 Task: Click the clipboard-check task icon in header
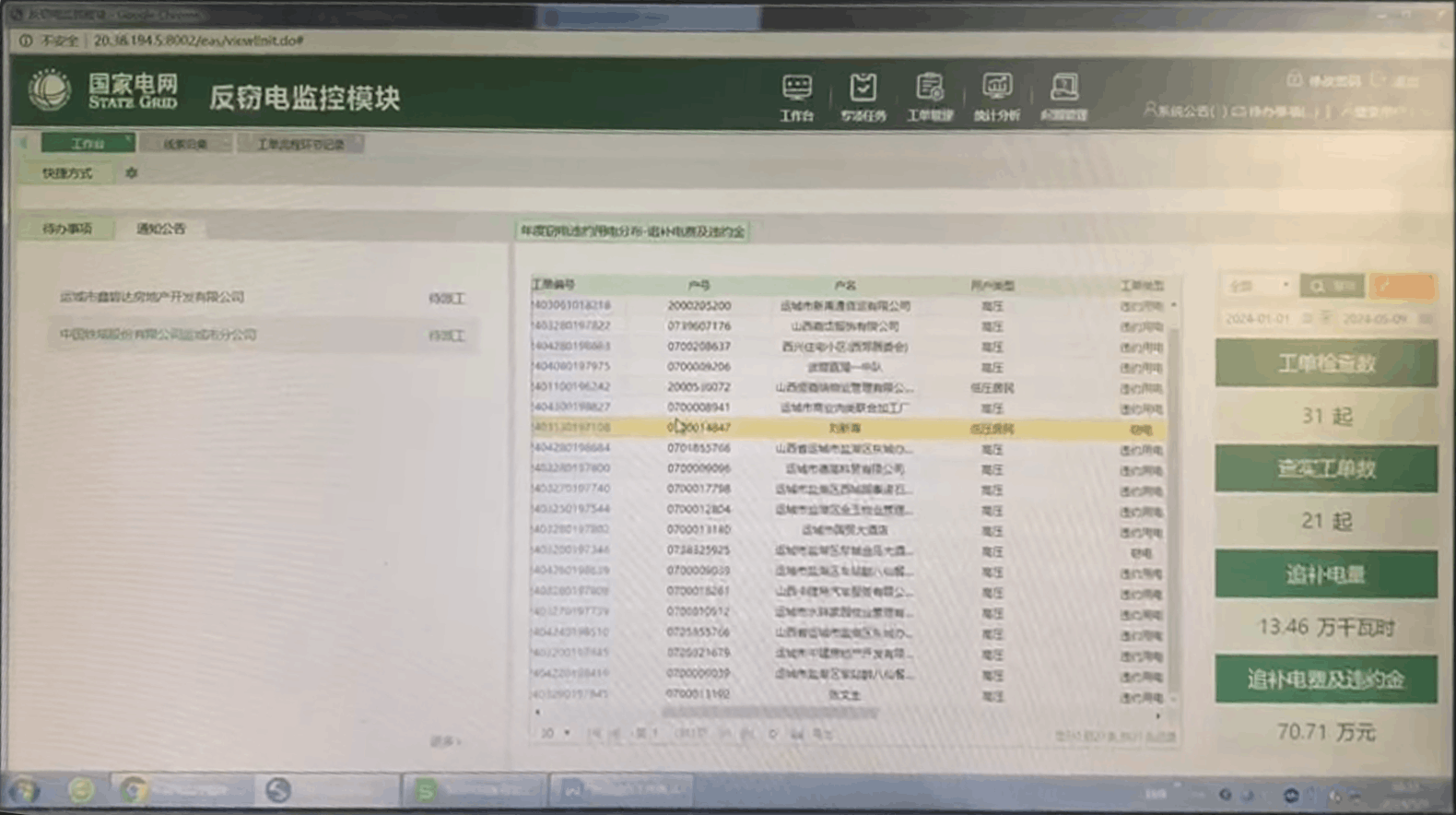click(863, 89)
